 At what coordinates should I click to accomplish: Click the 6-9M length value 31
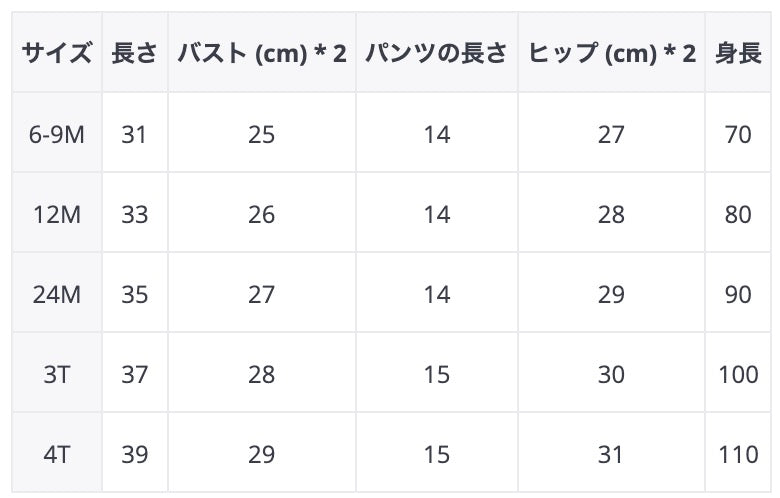pos(134,134)
